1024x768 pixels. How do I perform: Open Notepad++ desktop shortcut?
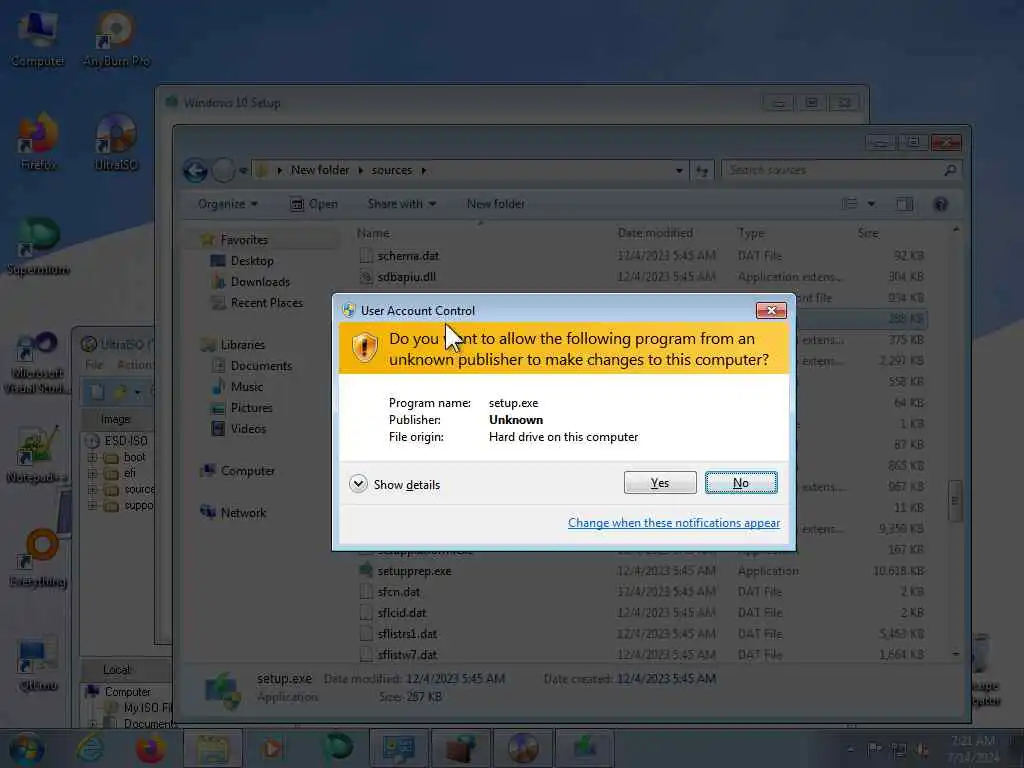point(37,455)
